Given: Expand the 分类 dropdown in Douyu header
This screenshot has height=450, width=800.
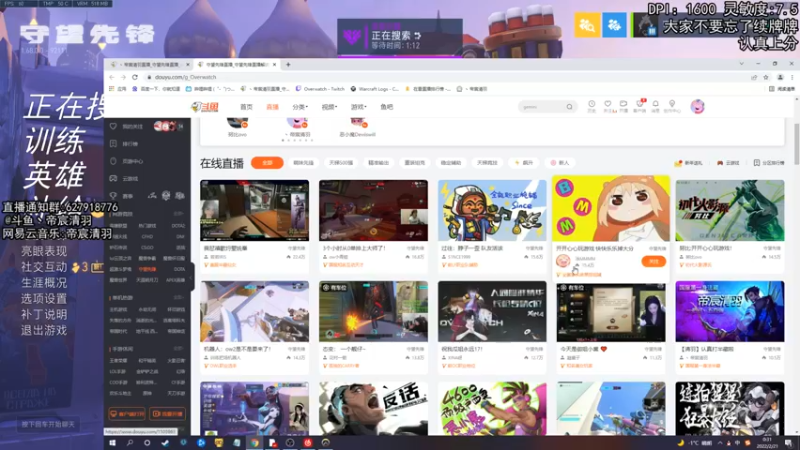Looking at the screenshot, I should (300, 107).
